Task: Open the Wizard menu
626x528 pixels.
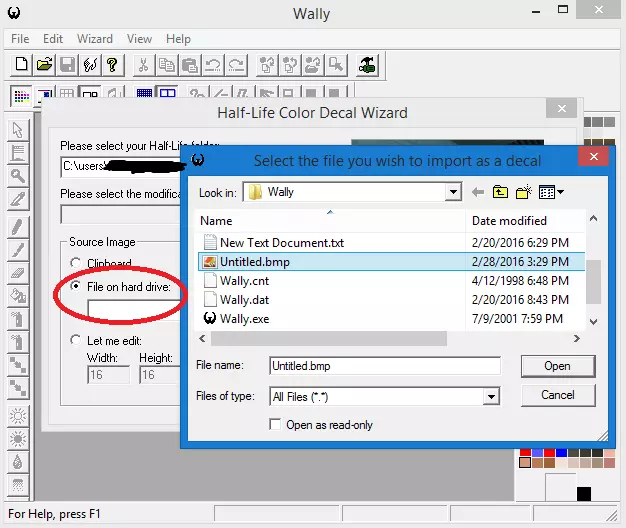Action: click(95, 39)
